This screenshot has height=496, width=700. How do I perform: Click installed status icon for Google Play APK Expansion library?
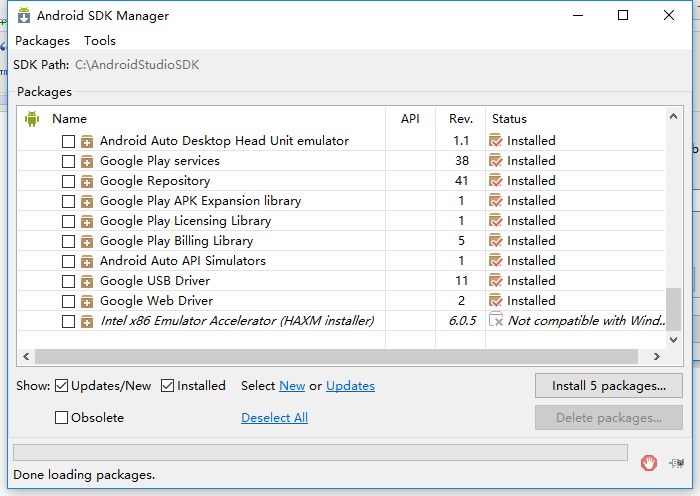[x=496, y=201]
